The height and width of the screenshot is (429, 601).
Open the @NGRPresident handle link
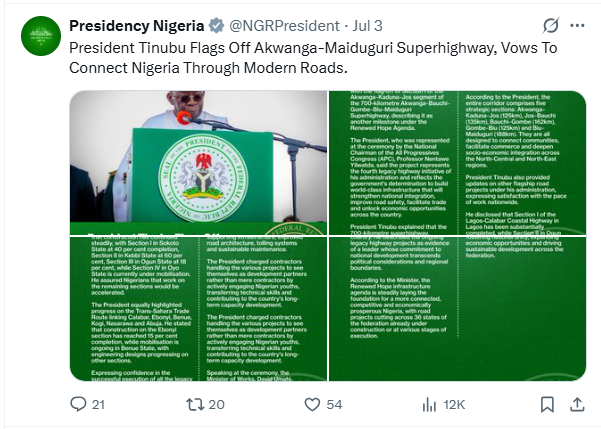click(284, 26)
